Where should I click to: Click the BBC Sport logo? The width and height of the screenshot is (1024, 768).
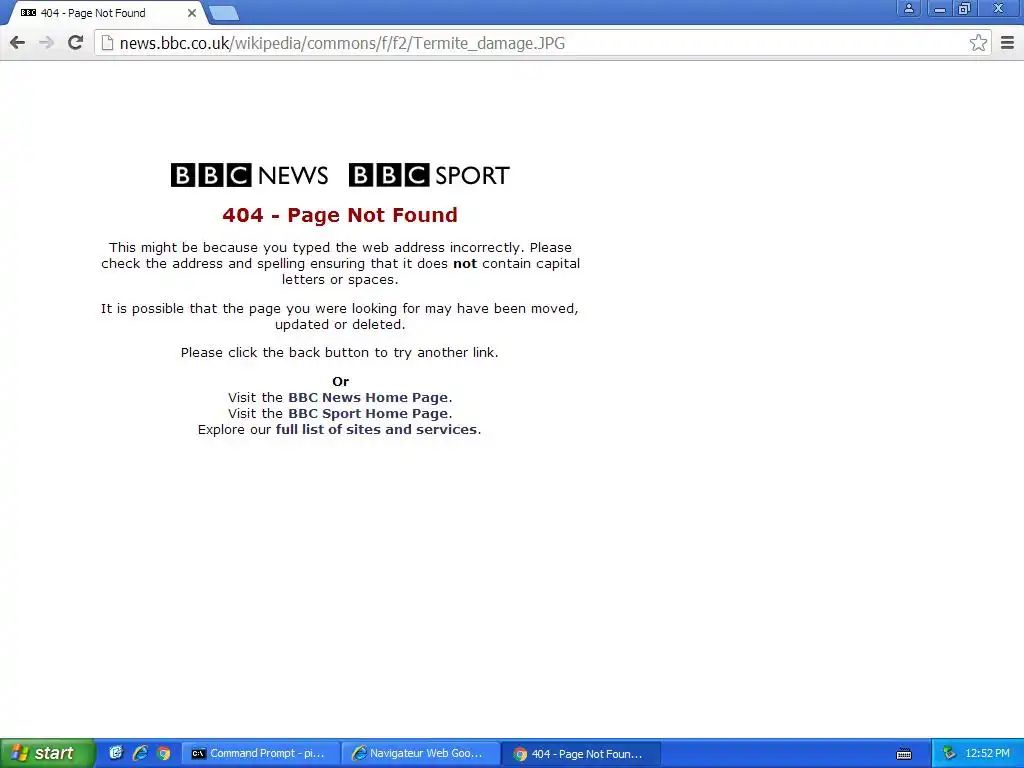[429, 175]
